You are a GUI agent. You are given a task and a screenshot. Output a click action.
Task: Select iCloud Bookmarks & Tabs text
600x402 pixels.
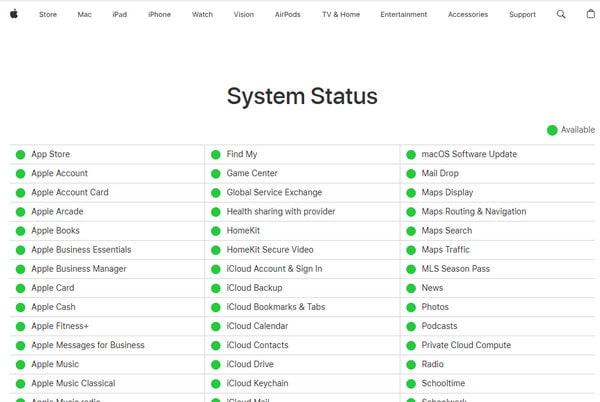pyautogui.click(x=276, y=307)
